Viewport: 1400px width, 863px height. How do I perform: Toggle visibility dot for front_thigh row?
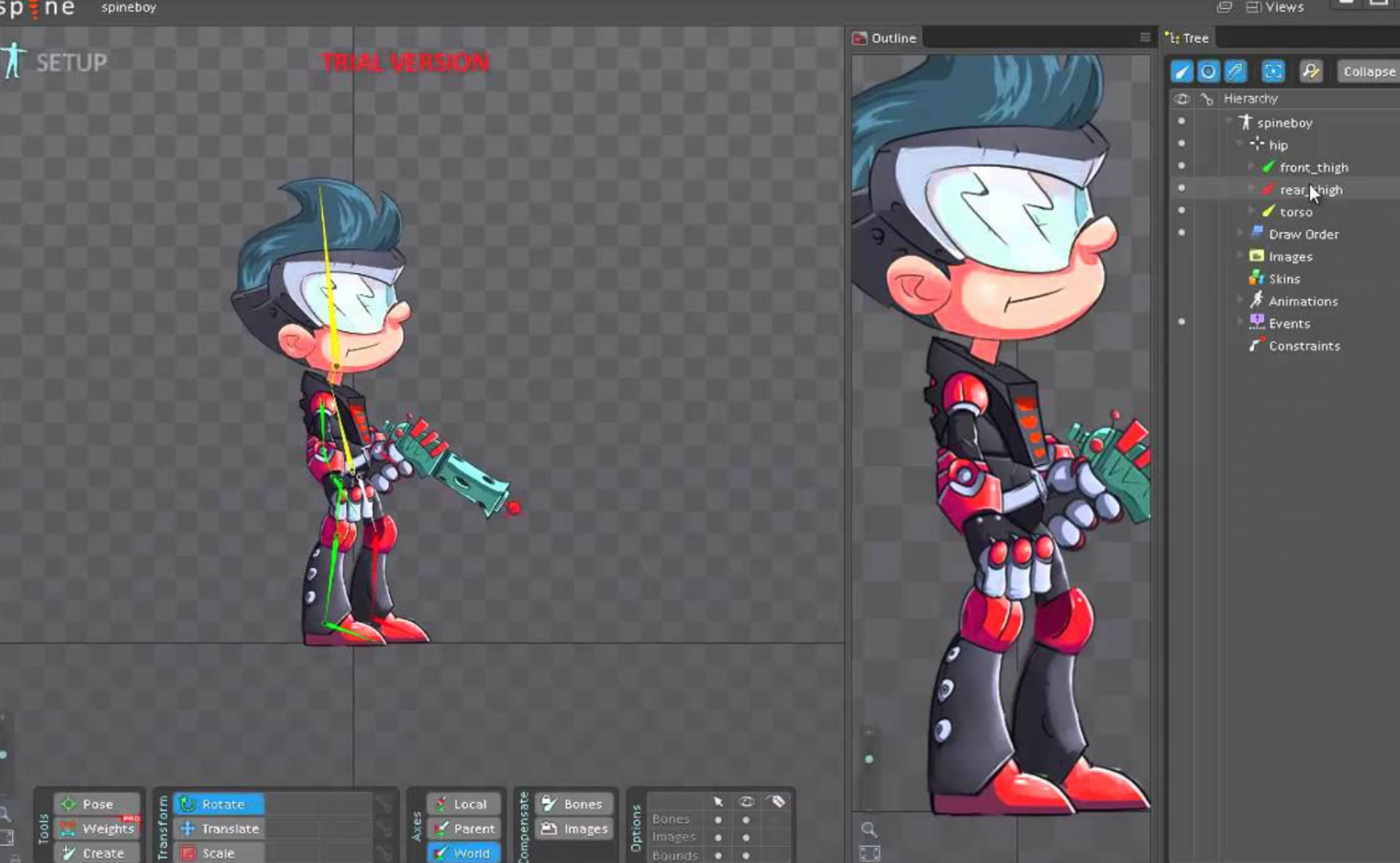click(x=1181, y=166)
